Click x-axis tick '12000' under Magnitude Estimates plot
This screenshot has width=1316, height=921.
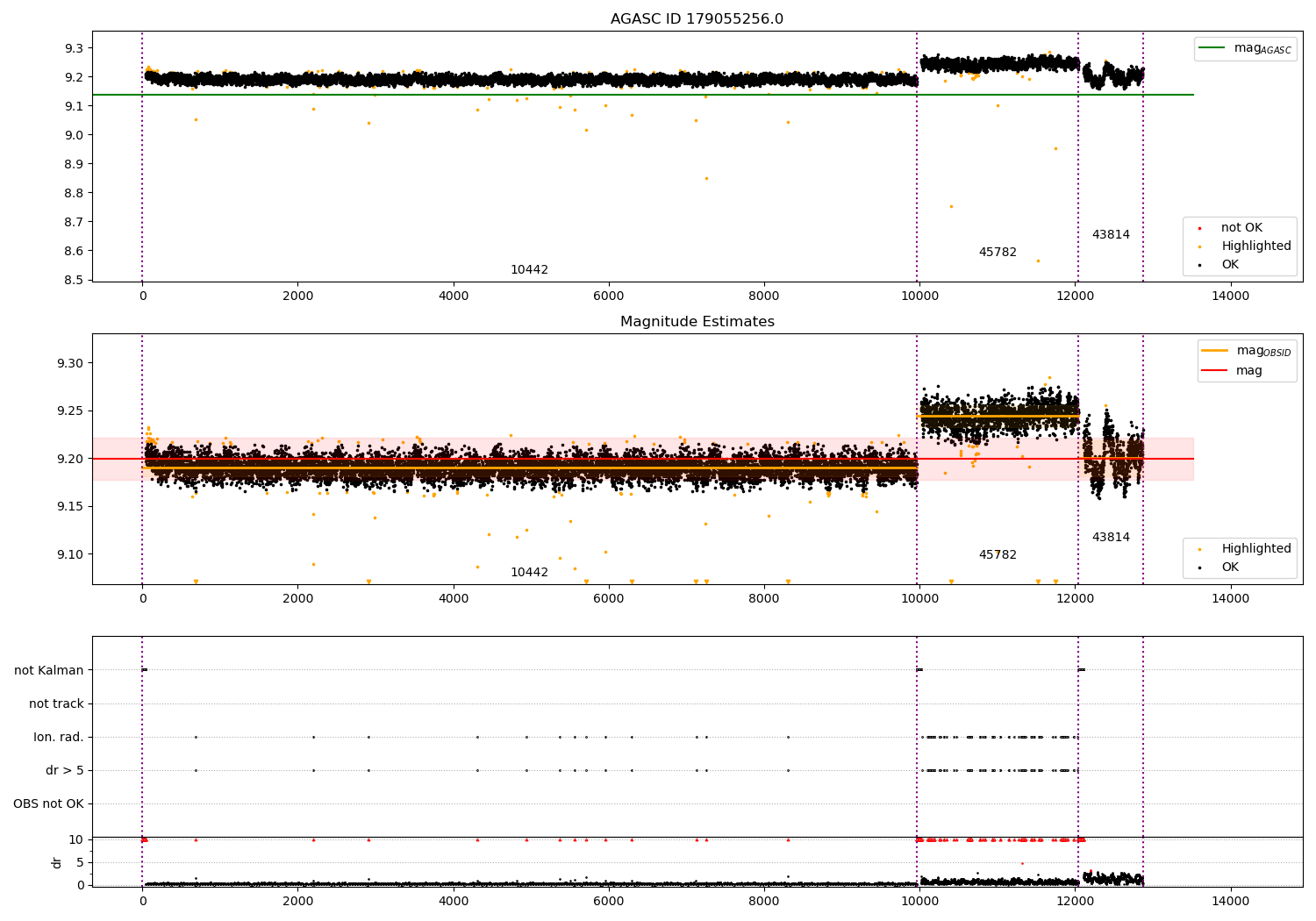(x=1075, y=599)
